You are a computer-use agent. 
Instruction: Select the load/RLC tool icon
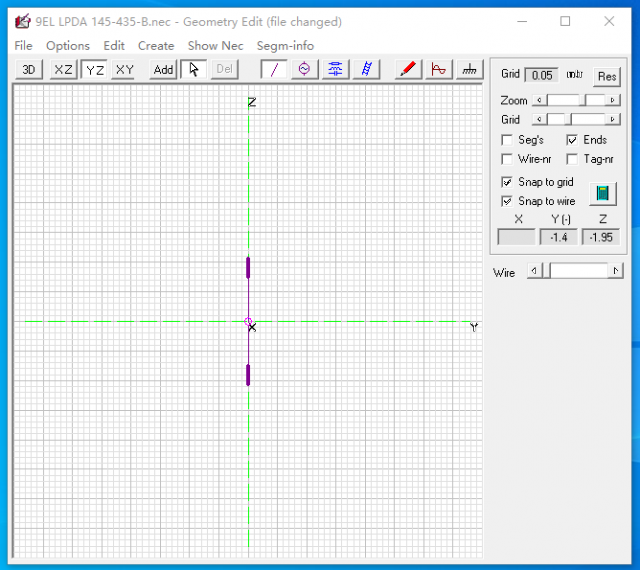pyautogui.click(x=336, y=69)
